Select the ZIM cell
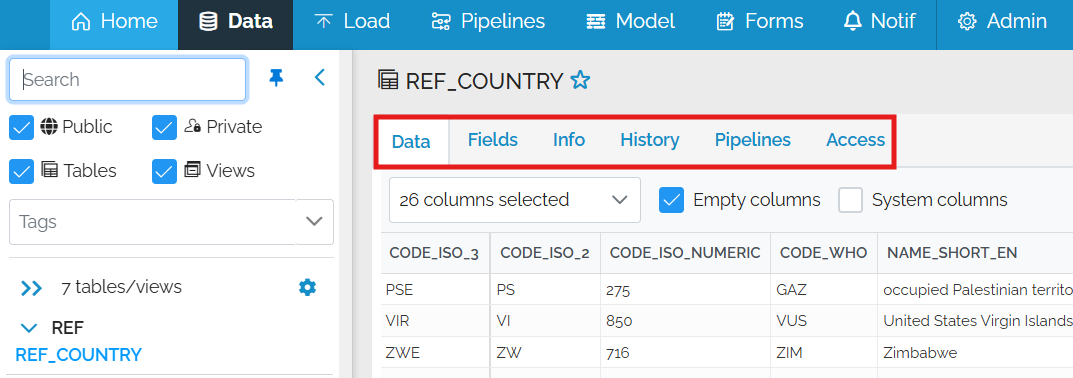The image size is (1073, 378). click(824, 353)
